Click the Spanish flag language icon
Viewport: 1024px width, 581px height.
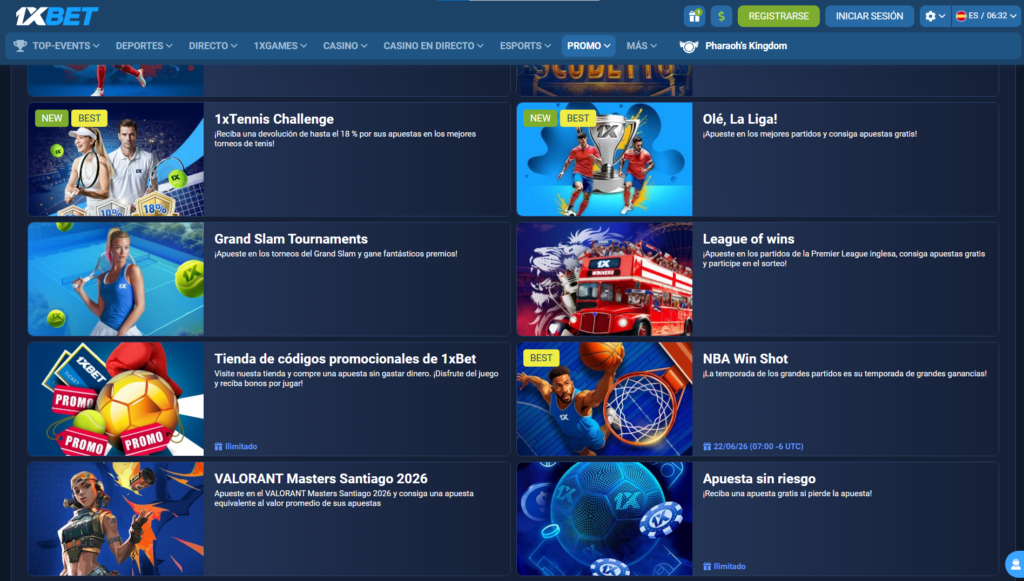[x=961, y=16]
